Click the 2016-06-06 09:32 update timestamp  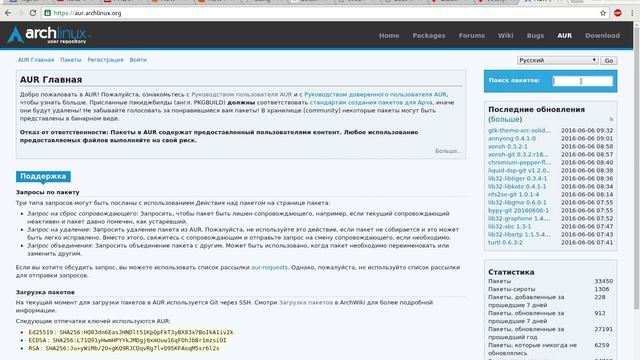click(x=587, y=130)
